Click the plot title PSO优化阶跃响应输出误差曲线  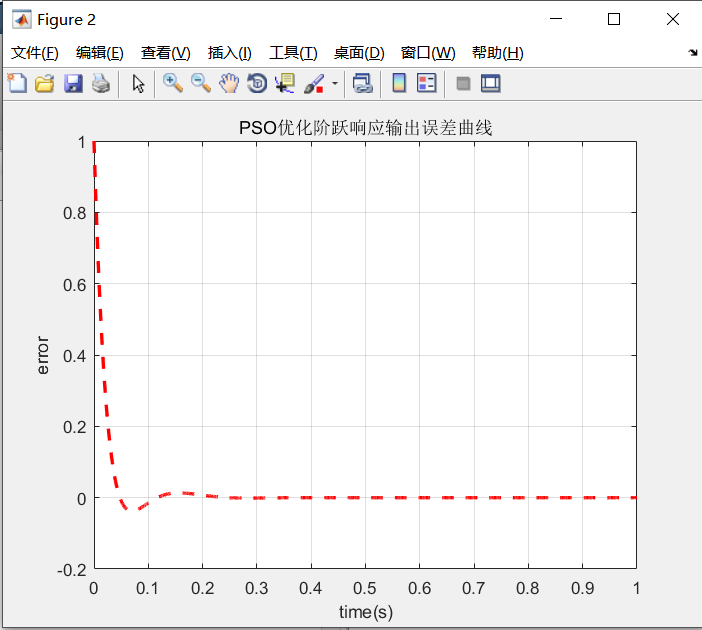(x=365, y=128)
